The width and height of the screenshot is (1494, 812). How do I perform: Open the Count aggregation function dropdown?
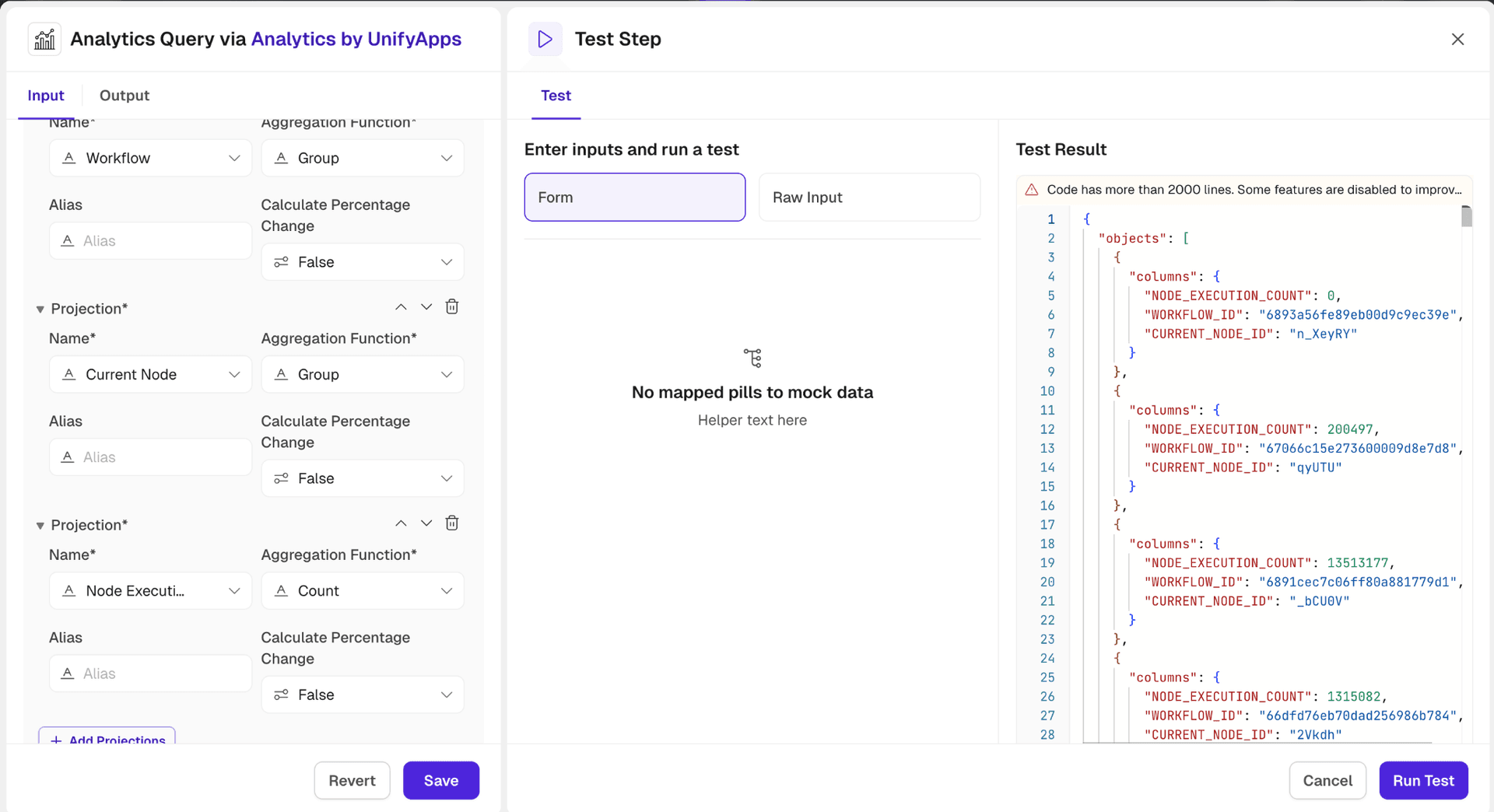[363, 591]
